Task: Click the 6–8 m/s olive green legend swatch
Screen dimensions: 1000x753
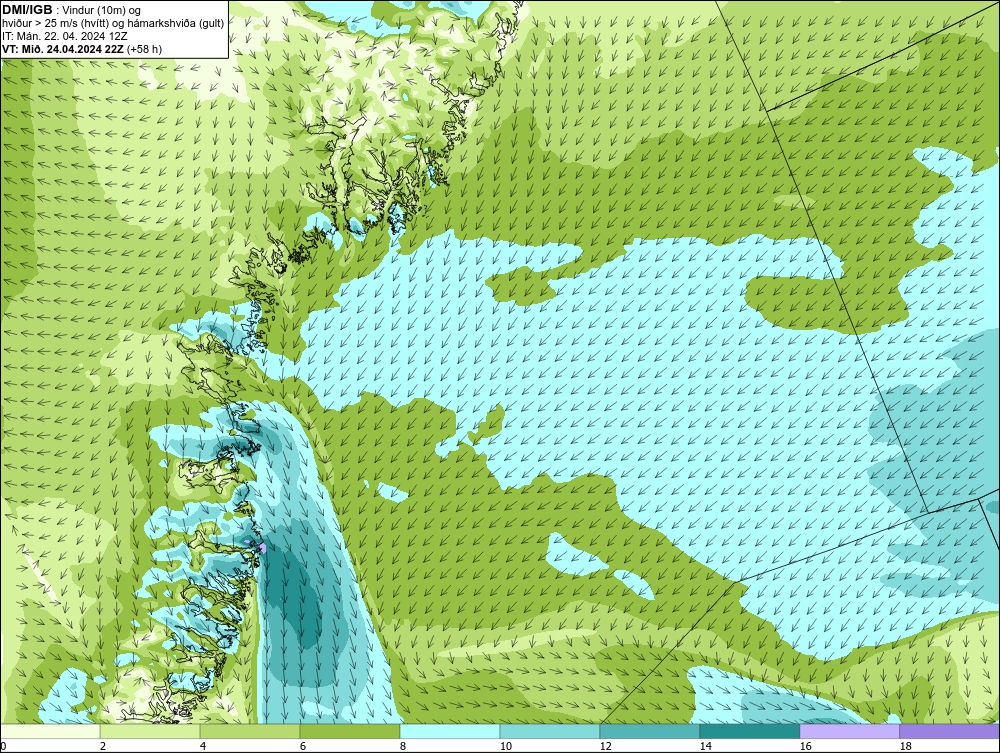Action: (x=349, y=731)
